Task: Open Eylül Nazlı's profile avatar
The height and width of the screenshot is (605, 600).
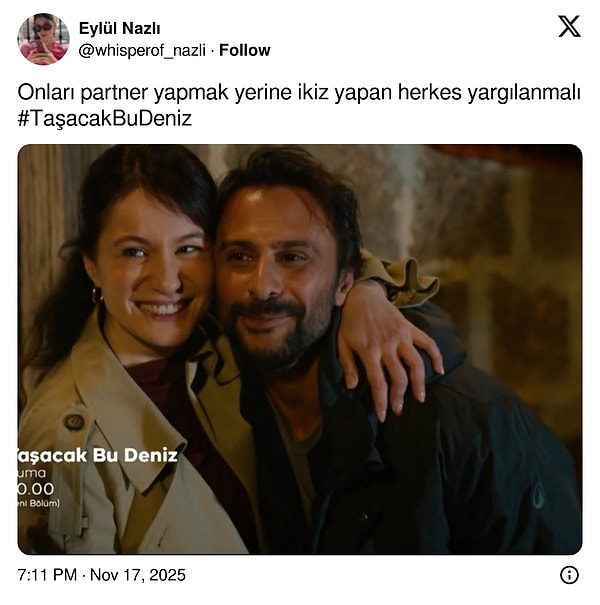Action: (44, 39)
